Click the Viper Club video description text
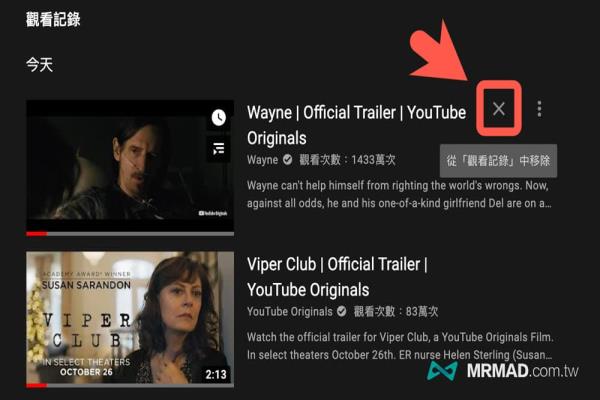This screenshot has width=600, height=400. pos(400,346)
